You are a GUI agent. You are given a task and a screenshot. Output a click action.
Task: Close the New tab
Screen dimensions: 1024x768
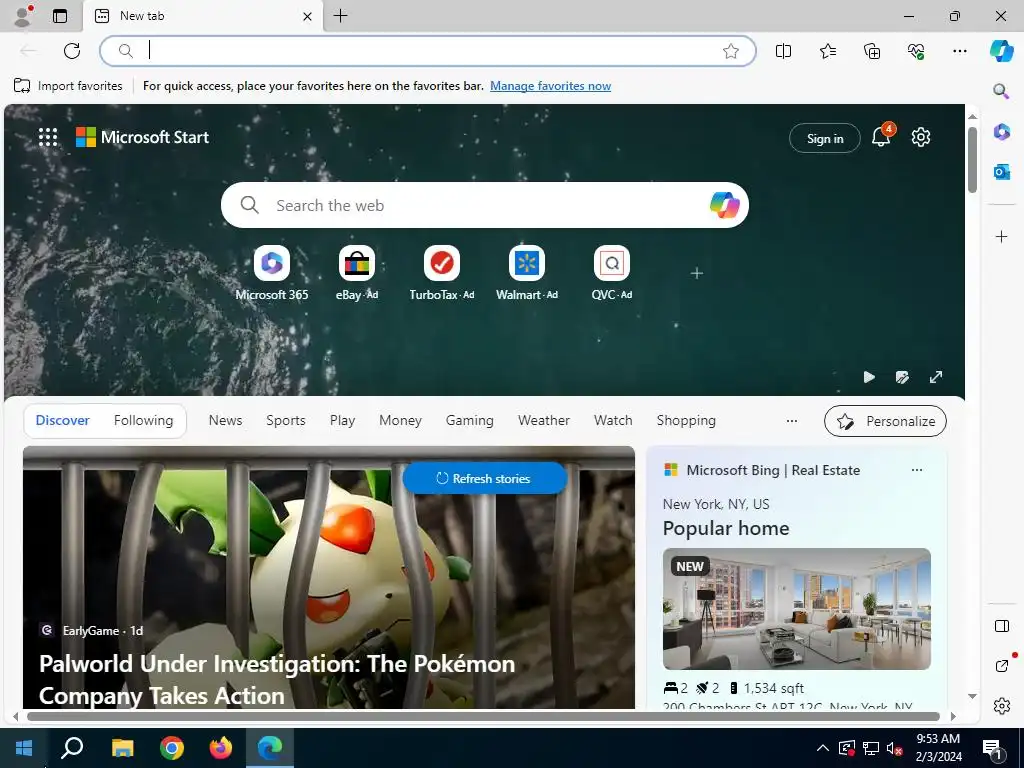tap(307, 16)
